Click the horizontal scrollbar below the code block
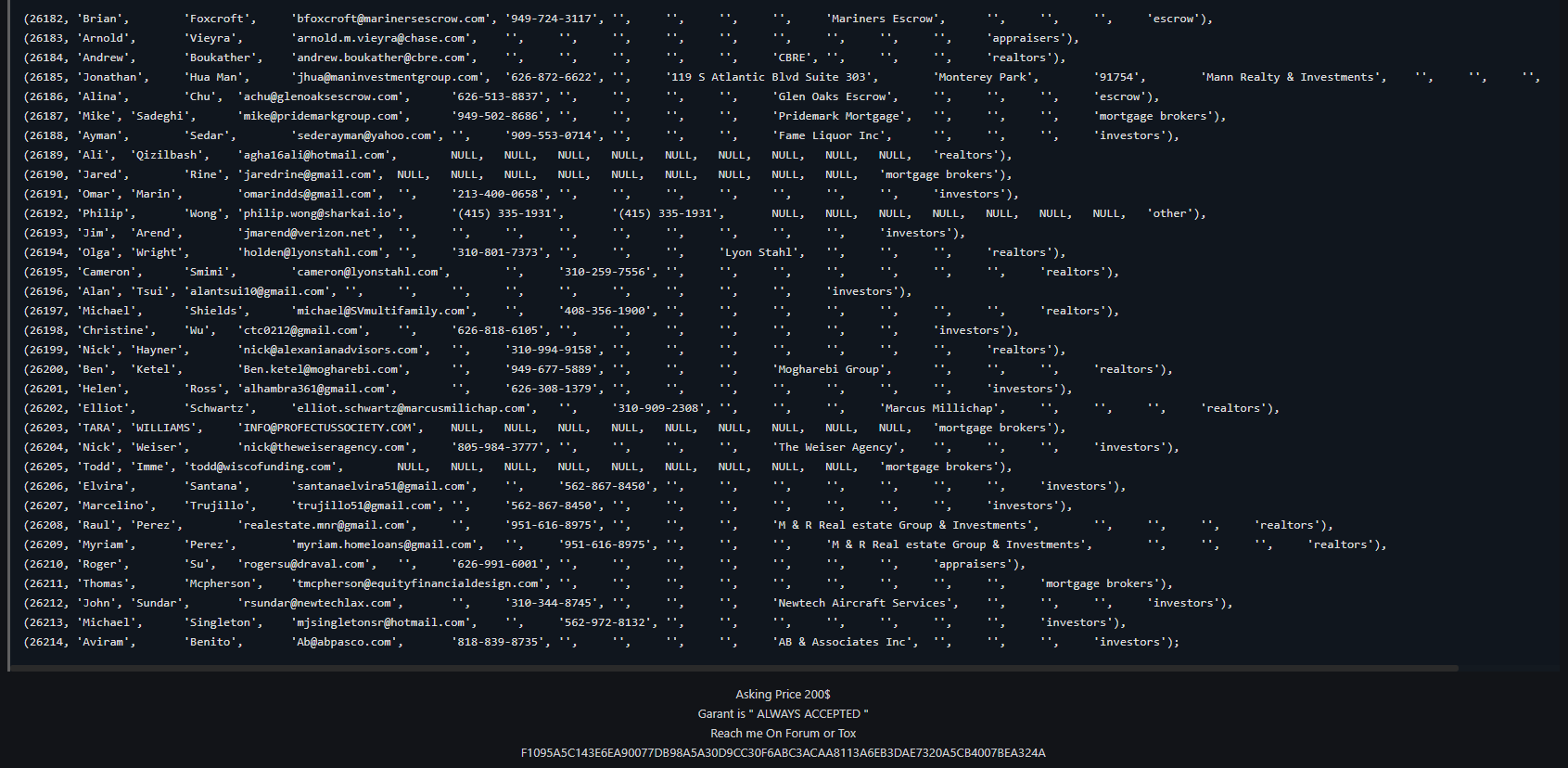 733,668
